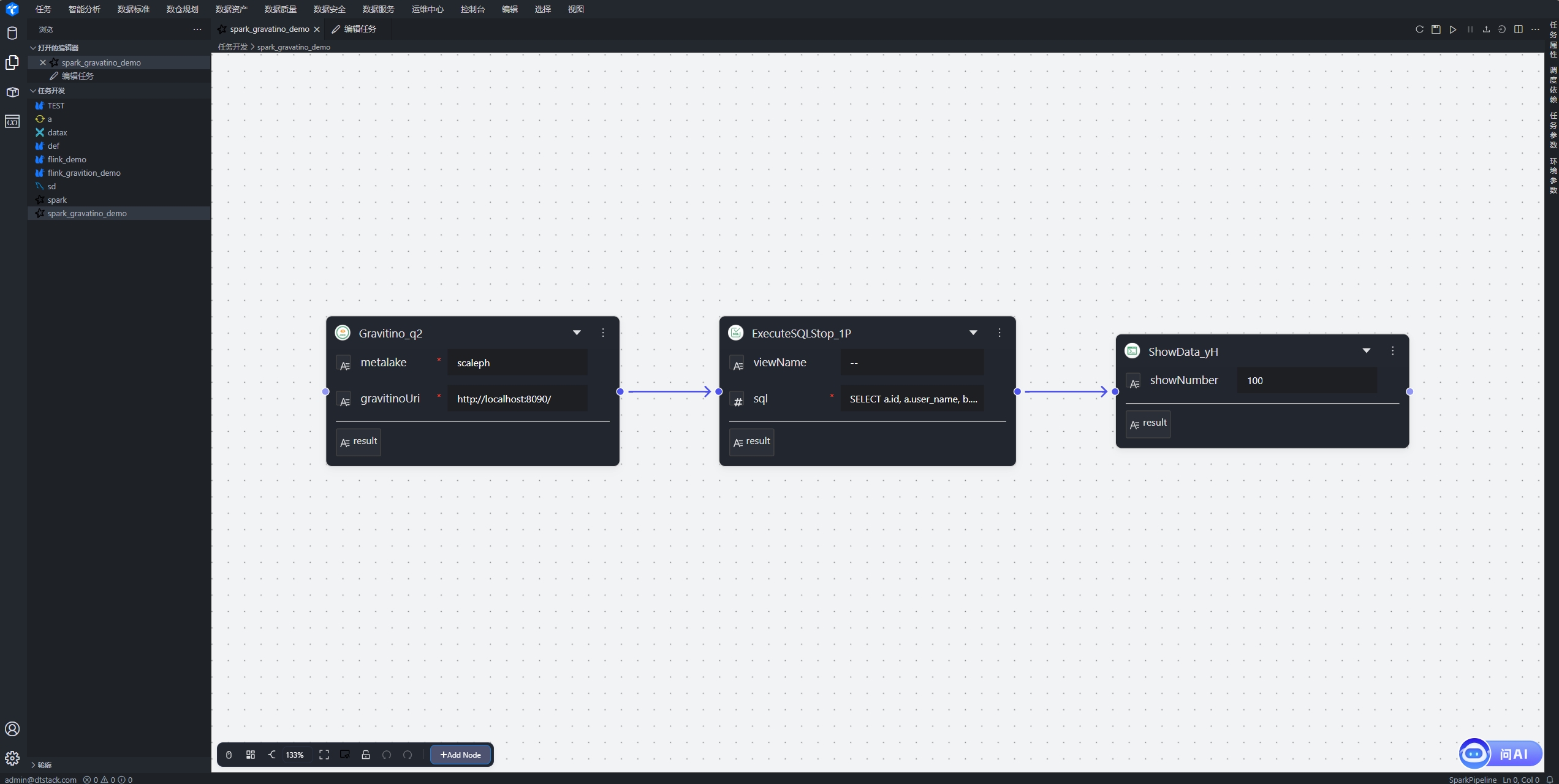Click the refresh icon in the top toolbar
Image resolution: width=1559 pixels, height=784 pixels.
[x=1419, y=29]
